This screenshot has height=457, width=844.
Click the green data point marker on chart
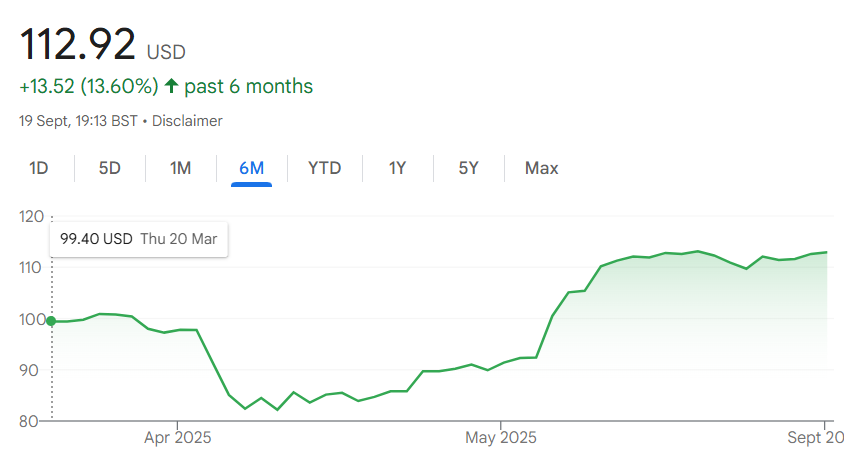click(x=51, y=321)
